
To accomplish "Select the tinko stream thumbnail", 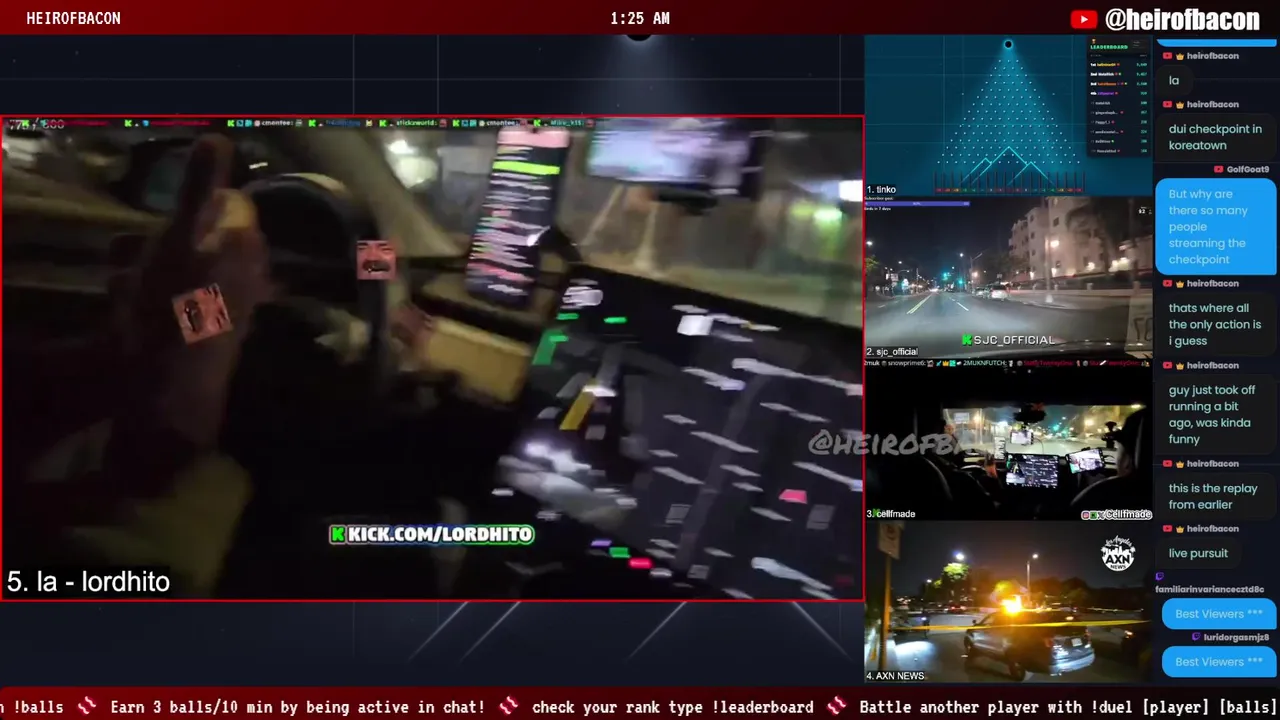I will [x=1008, y=116].
